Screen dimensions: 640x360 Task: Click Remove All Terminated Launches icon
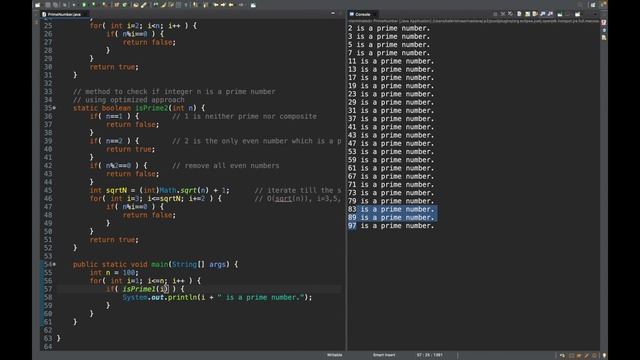[510, 14]
